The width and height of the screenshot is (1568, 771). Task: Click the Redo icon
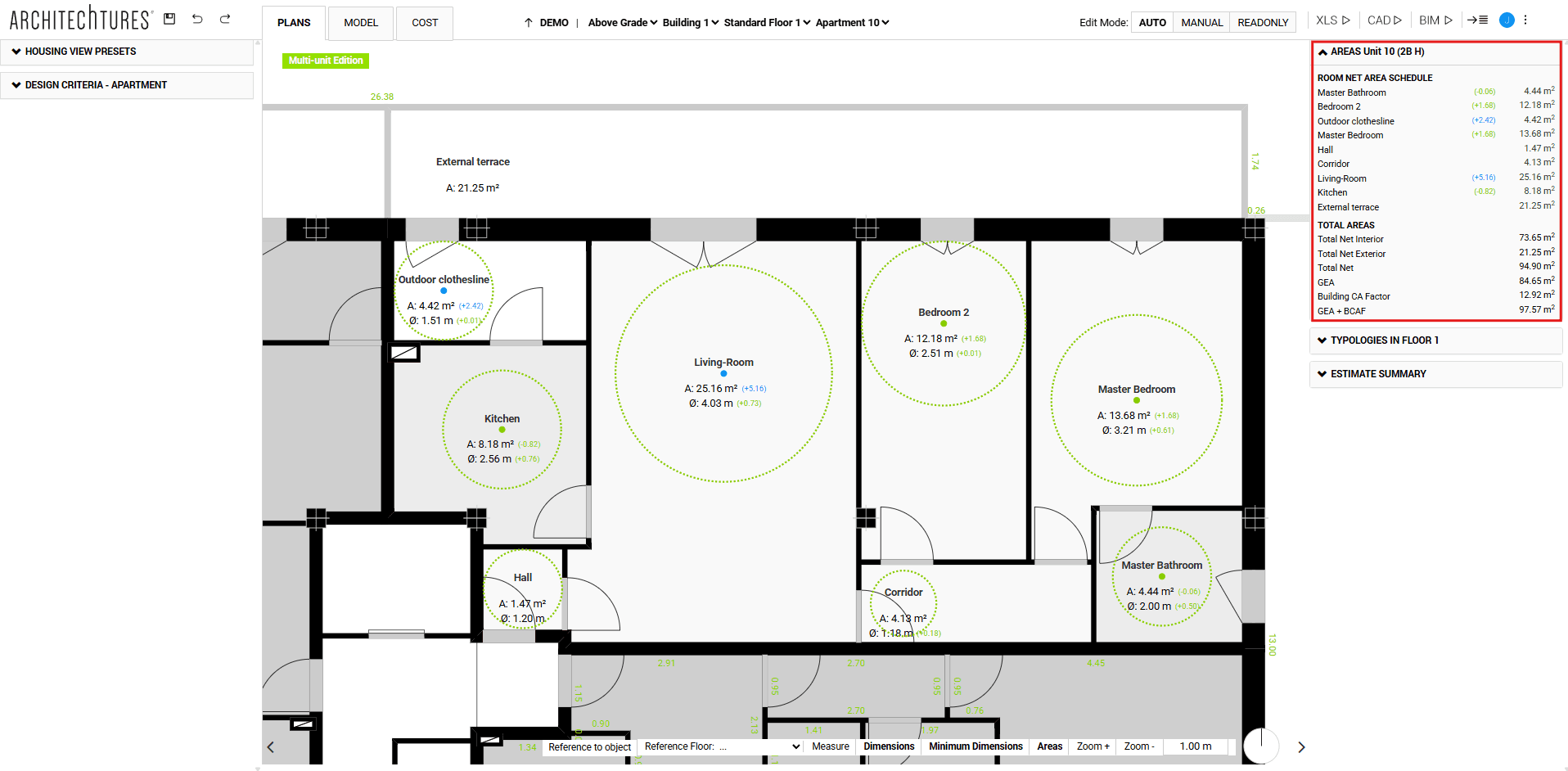(224, 18)
